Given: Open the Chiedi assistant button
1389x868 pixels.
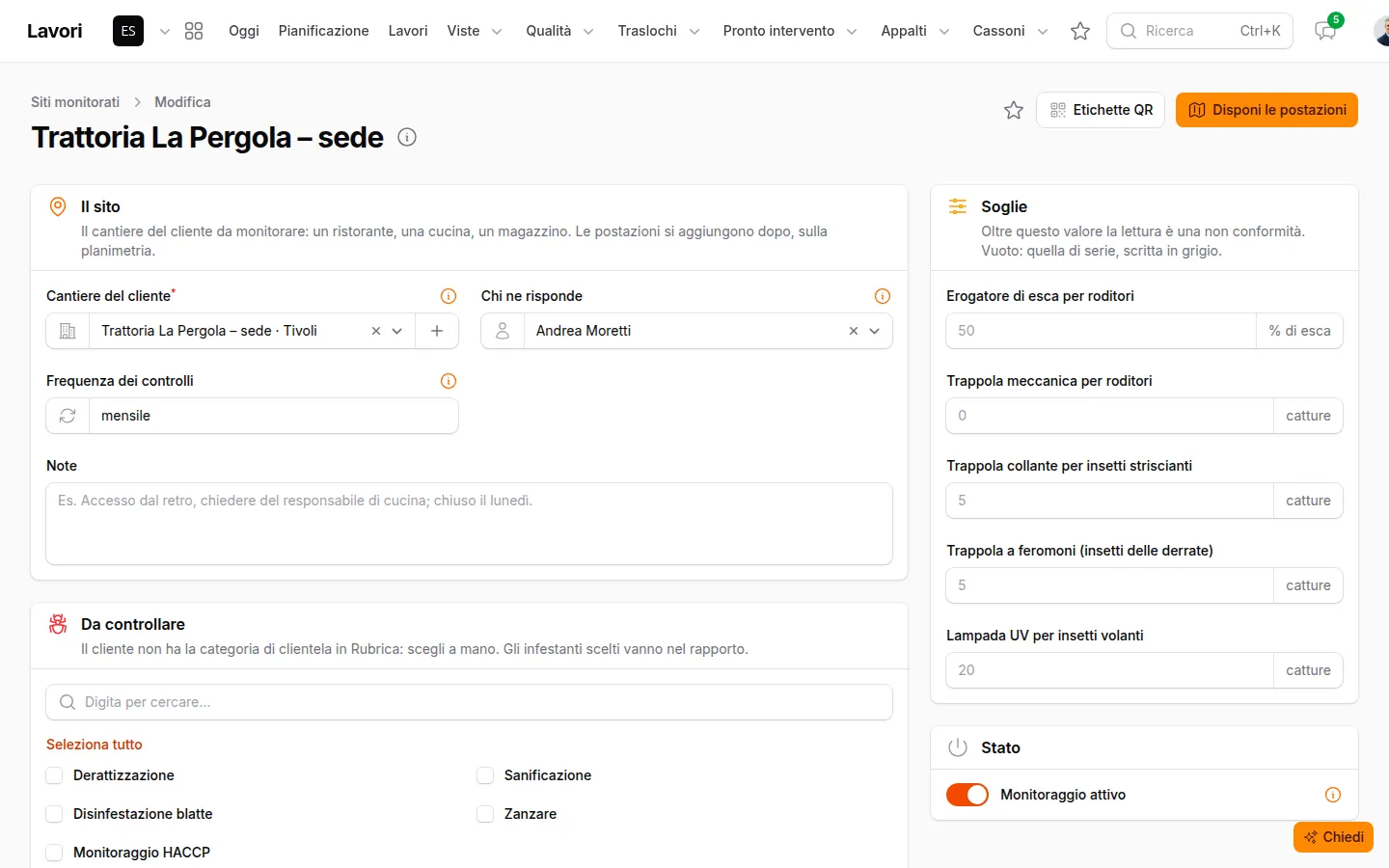Looking at the screenshot, I should pyautogui.click(x=1333, y=837).
